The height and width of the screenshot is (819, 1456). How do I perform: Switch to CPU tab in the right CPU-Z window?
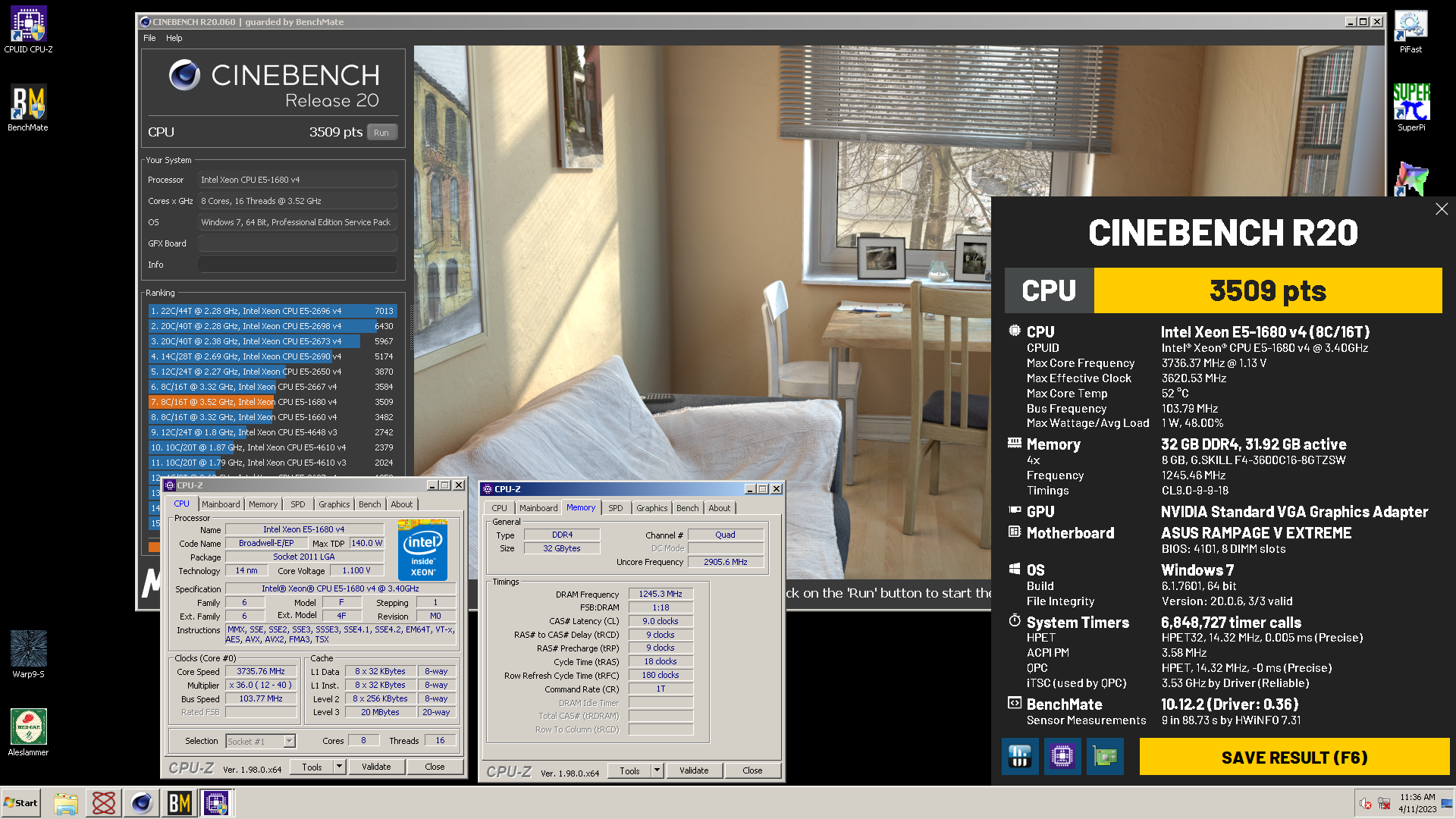[499, 508]
